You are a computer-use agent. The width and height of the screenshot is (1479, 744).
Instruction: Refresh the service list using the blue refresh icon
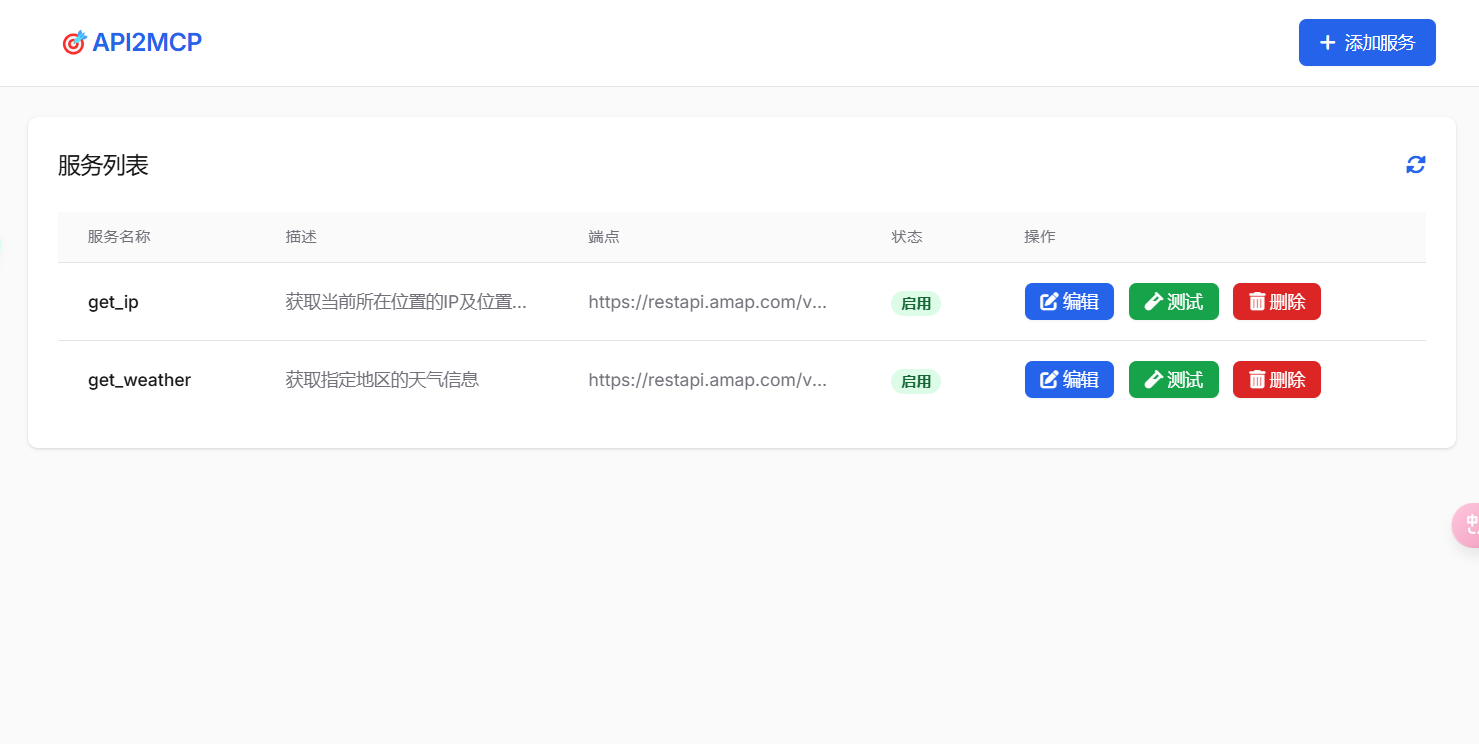click(x=1415, y=164)
